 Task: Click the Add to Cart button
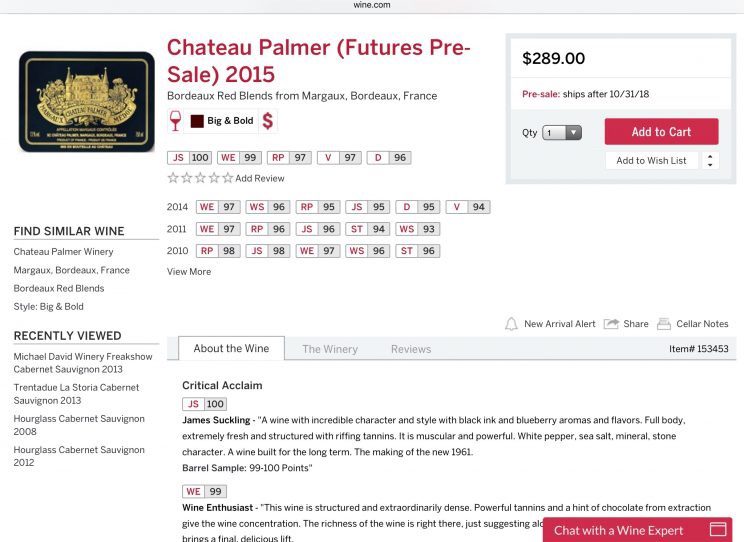661,131
